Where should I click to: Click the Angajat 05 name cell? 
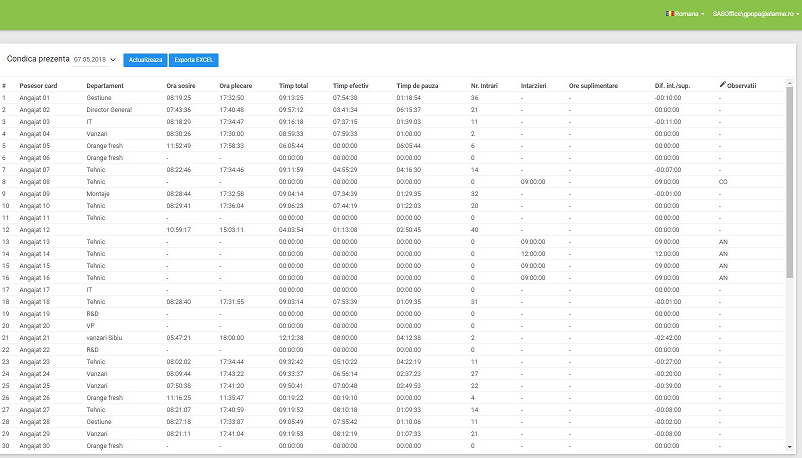coord(35,146)
